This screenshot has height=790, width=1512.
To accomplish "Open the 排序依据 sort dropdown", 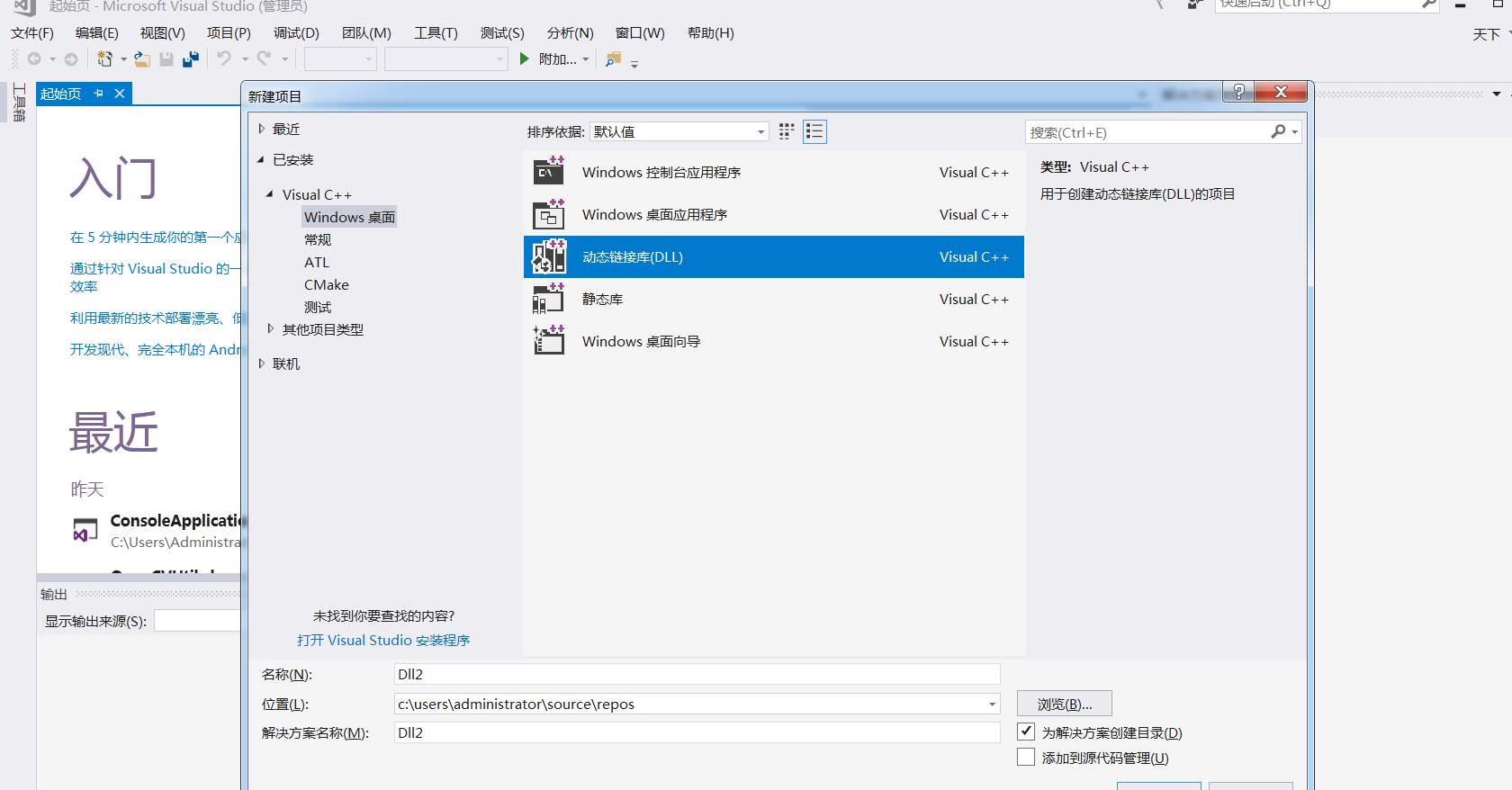I will 679,131.
